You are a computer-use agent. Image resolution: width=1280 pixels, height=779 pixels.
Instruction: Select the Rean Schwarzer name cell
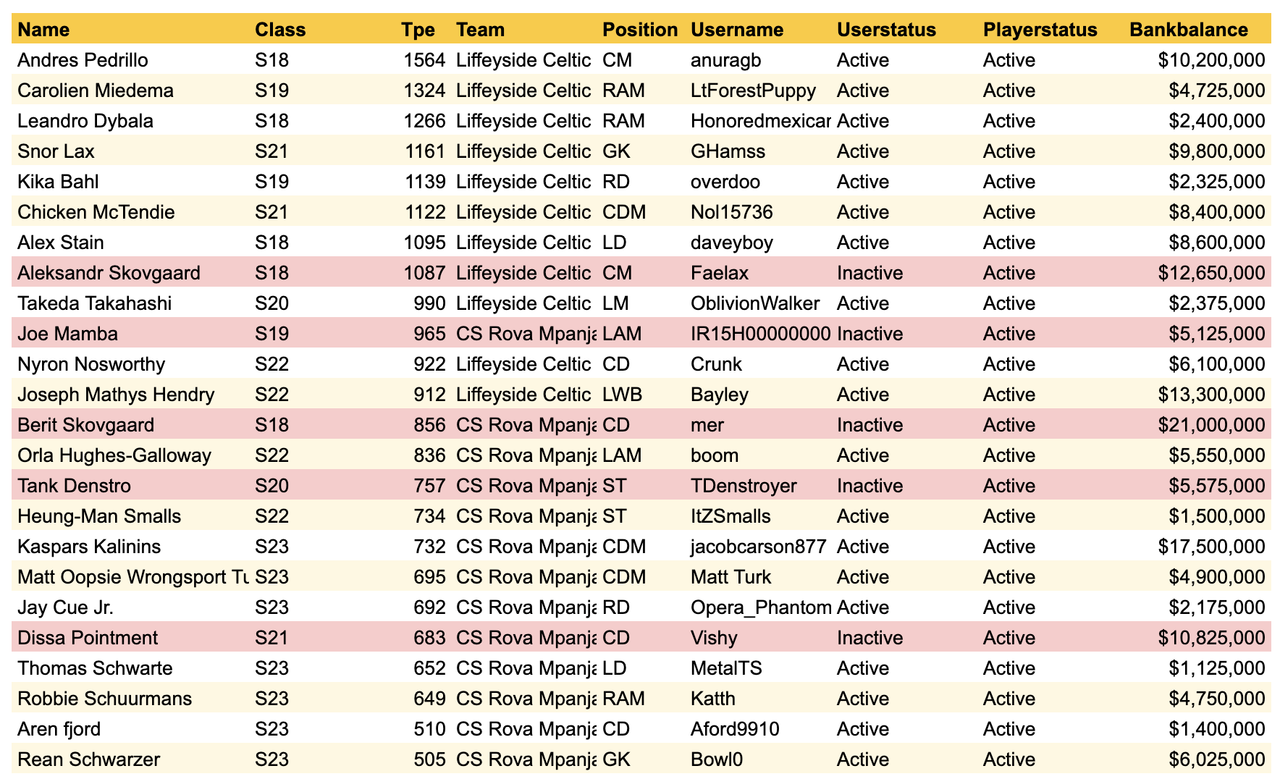tap(88, 759)
